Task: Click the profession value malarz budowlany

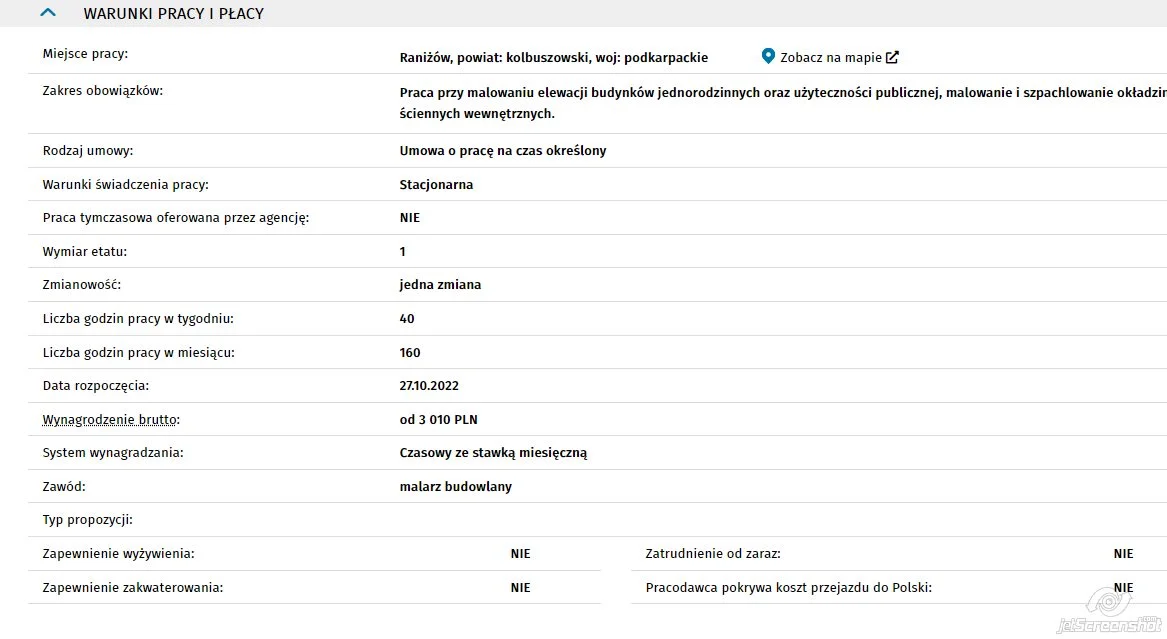Action: point(455,487)
